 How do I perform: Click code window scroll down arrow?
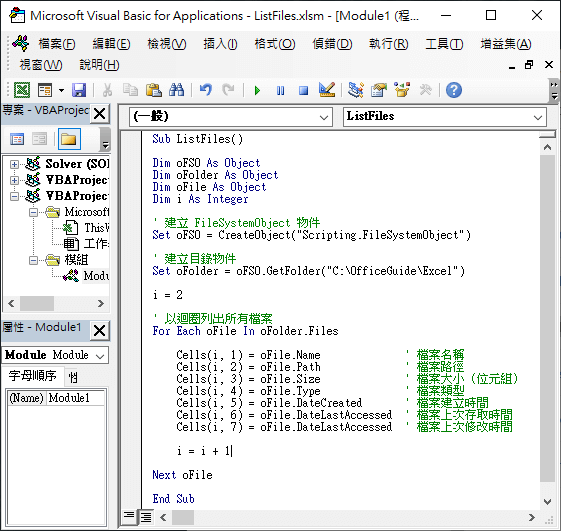tap(547, 501)
